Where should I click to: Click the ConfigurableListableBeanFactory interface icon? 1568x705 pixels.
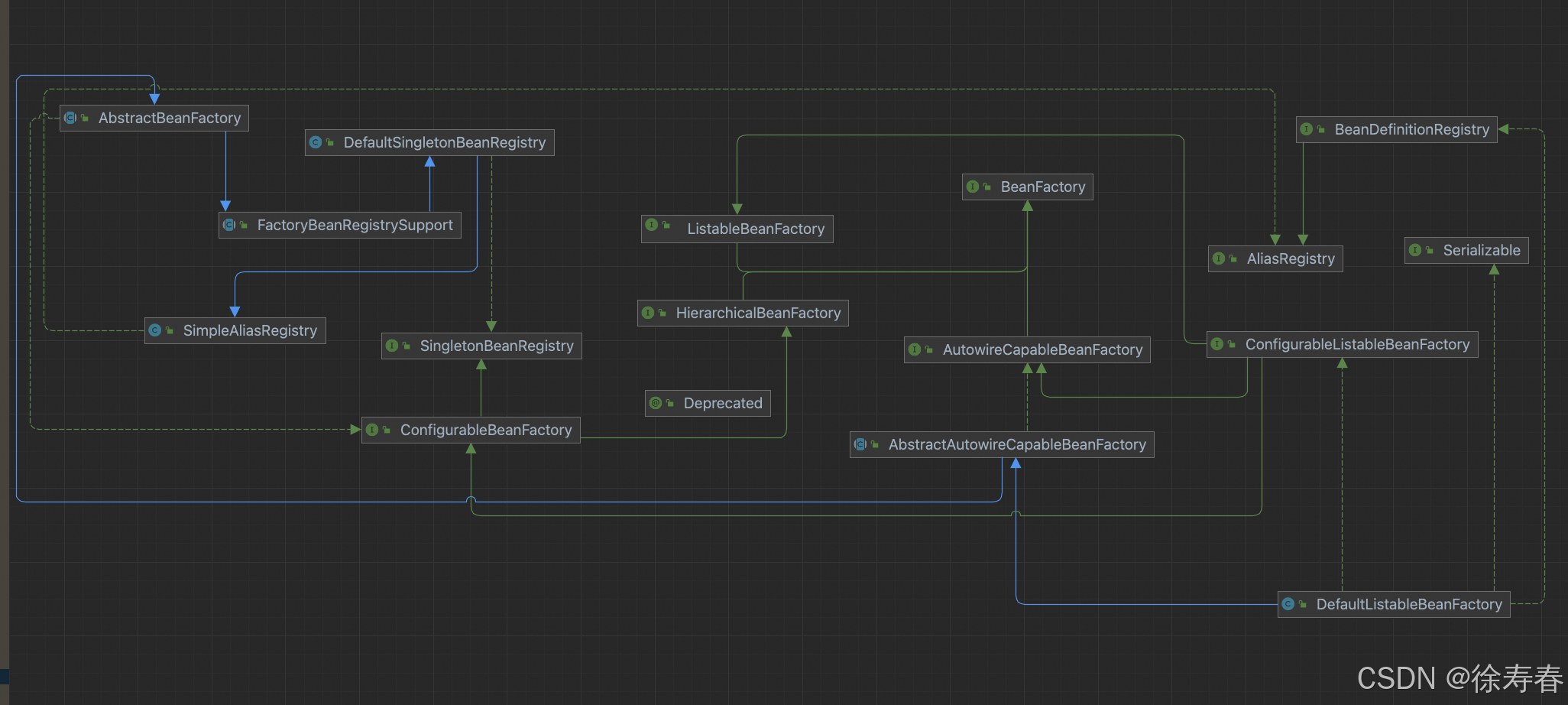(x=1217, y=344)
